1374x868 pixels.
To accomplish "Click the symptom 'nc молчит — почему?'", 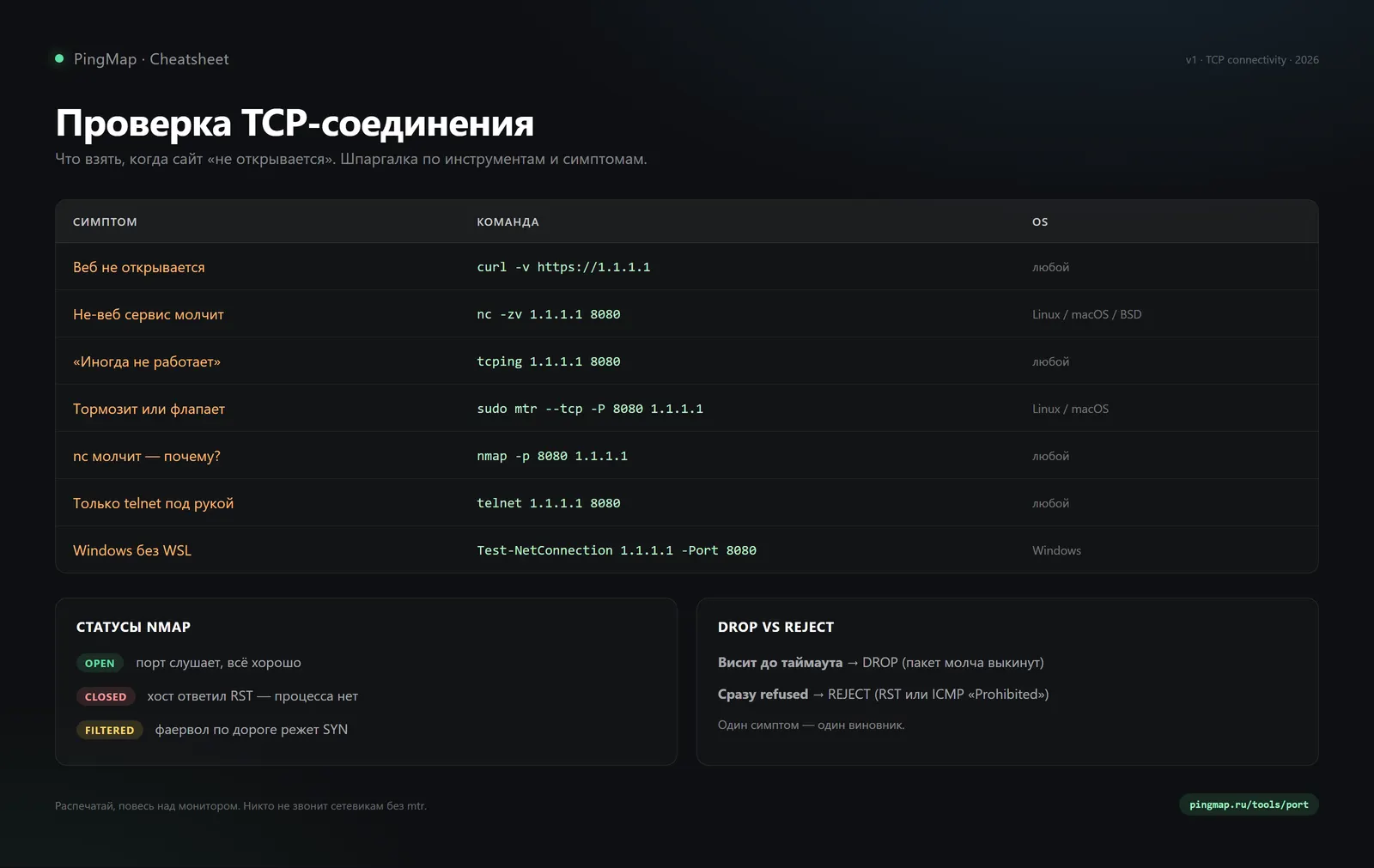I will [x=147, y=456].
